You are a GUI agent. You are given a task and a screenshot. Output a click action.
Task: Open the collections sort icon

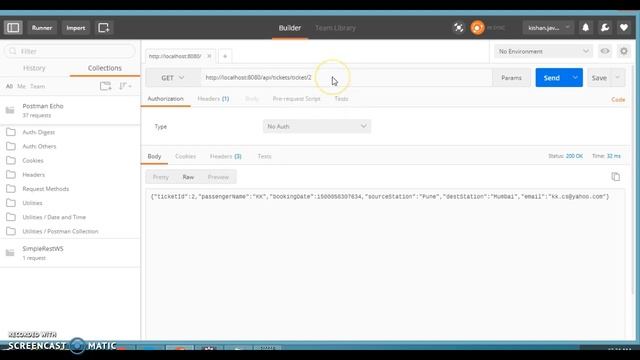pos(124,86)
